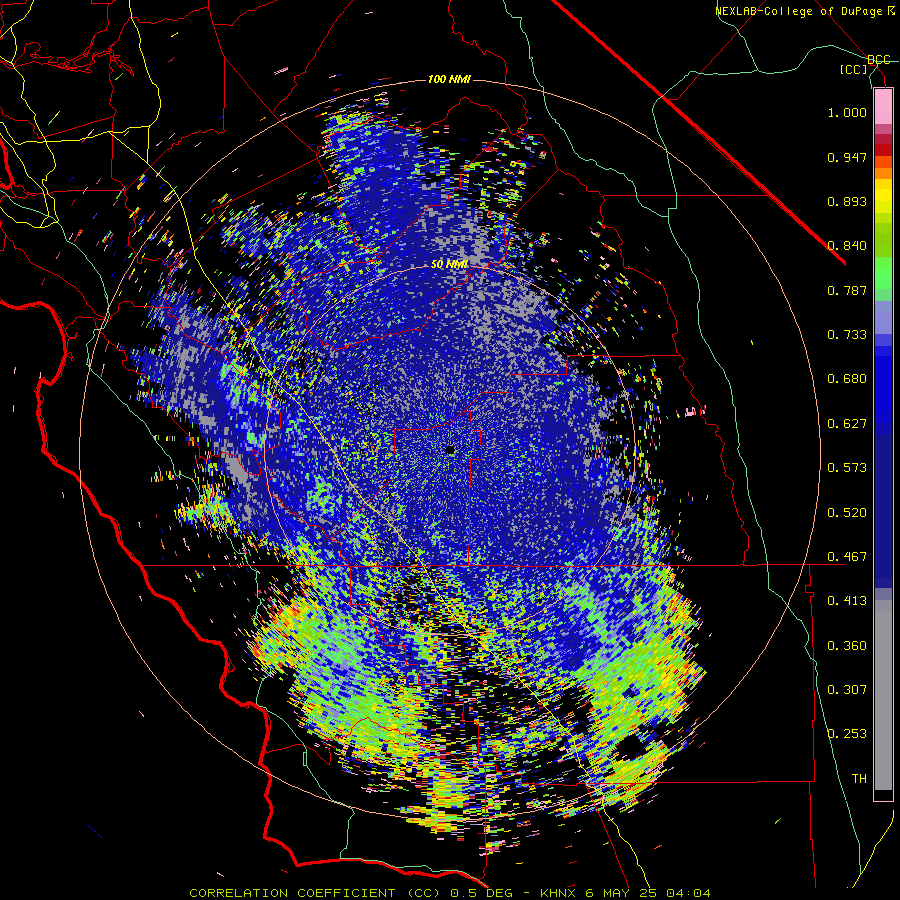Click the KHNX station identifier in caption
The width and height of the screenshot is (900, 900).
(560, 893)
